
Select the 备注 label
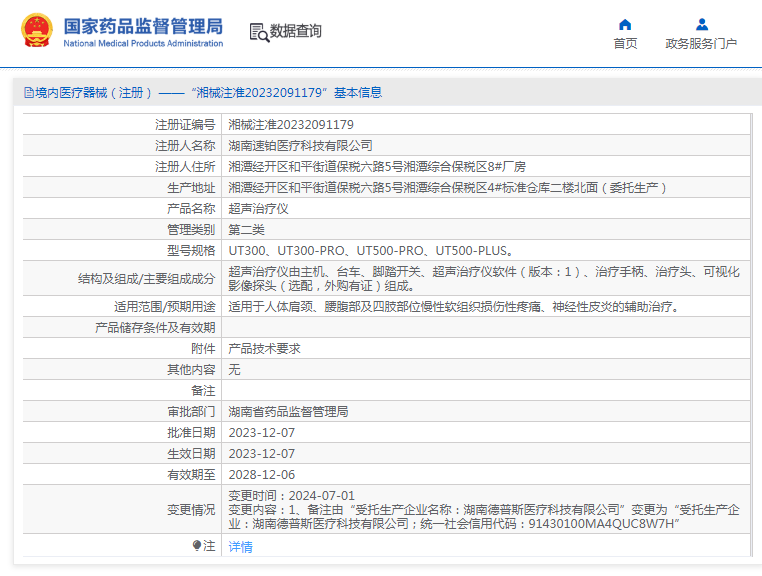pyautogui.click(x=203, y=390)
